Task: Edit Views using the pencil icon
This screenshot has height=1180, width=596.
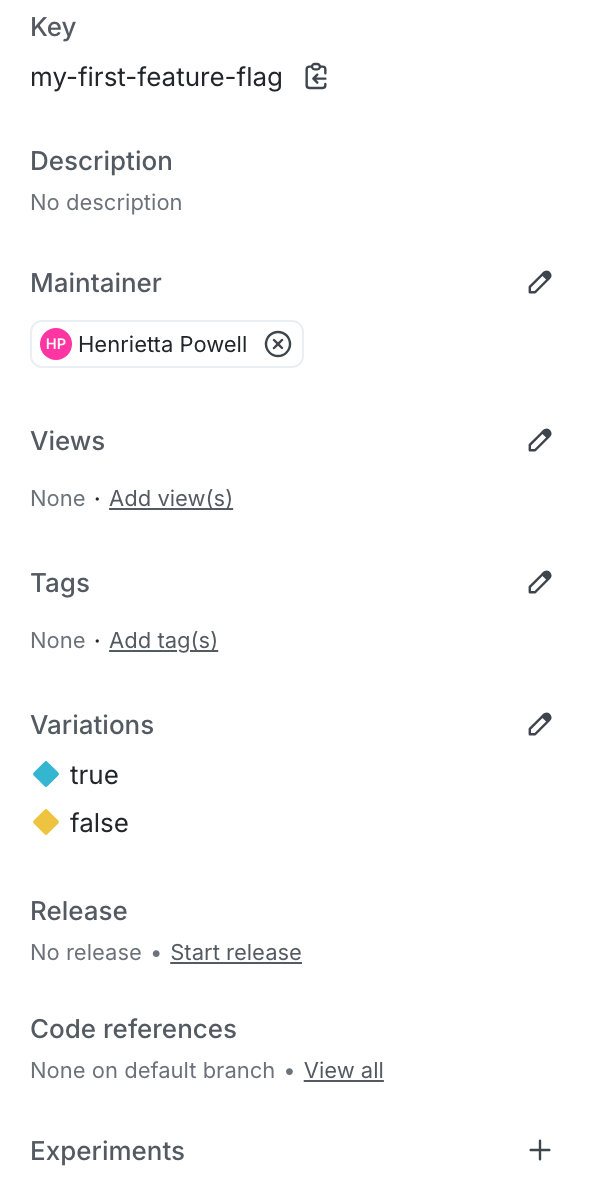Action: point(540,439)
